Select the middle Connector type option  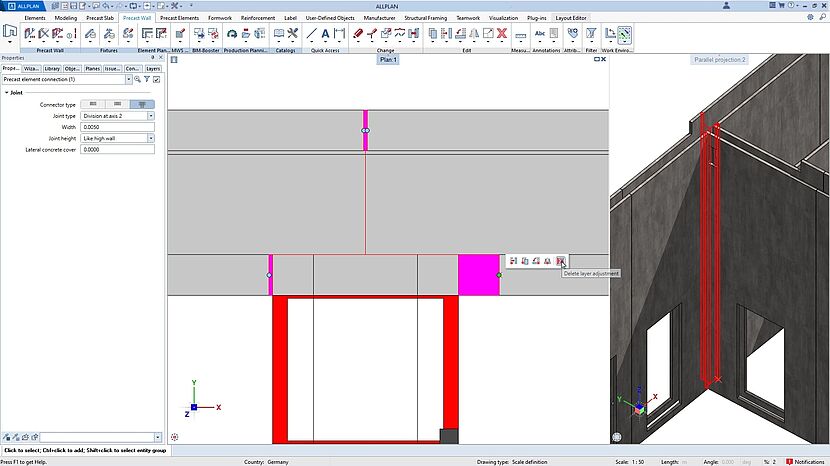[118, 104]
